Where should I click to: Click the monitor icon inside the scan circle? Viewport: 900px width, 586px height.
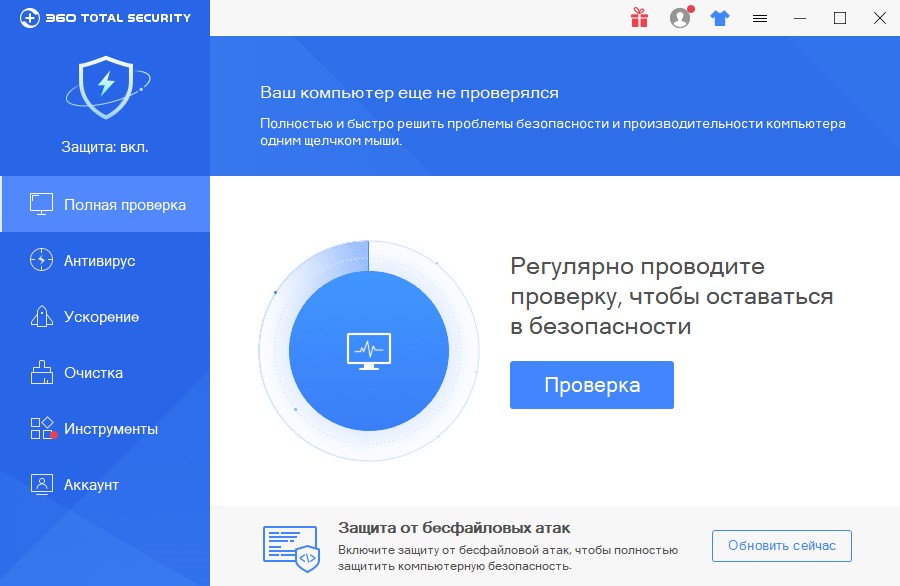tap(368, 350)
